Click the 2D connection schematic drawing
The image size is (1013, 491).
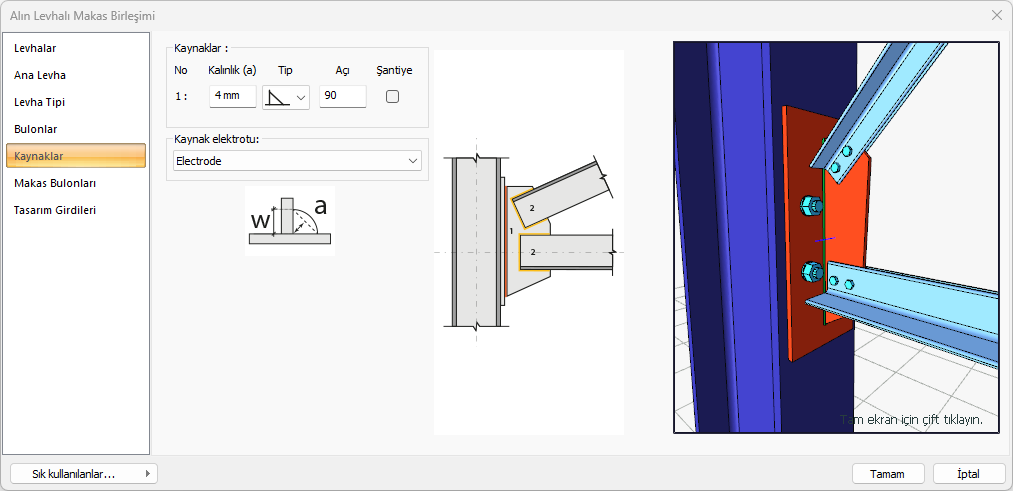(x=529, y=242)
